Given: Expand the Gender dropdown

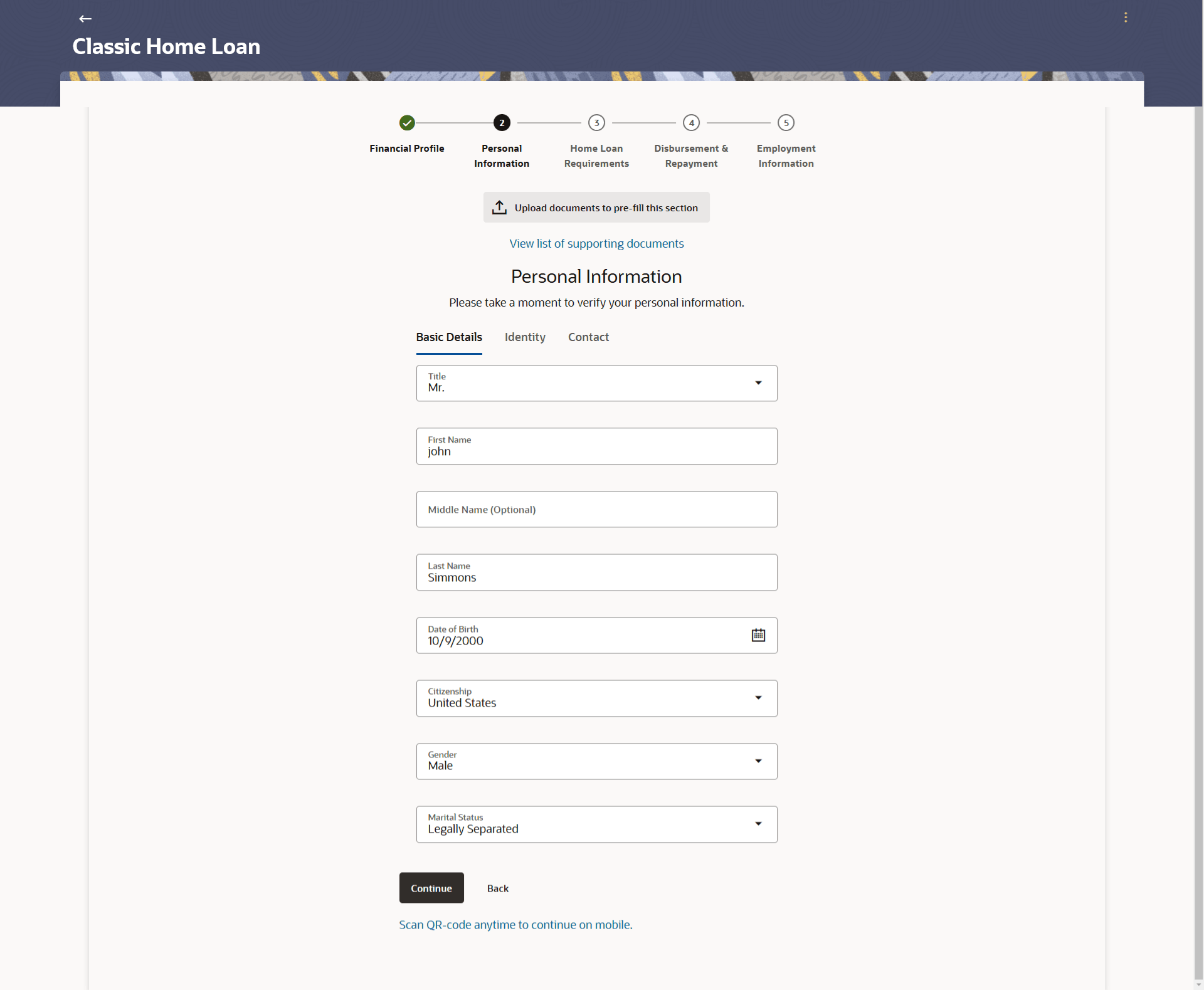Looking at the screenshot, I should [x=758, y=761].
